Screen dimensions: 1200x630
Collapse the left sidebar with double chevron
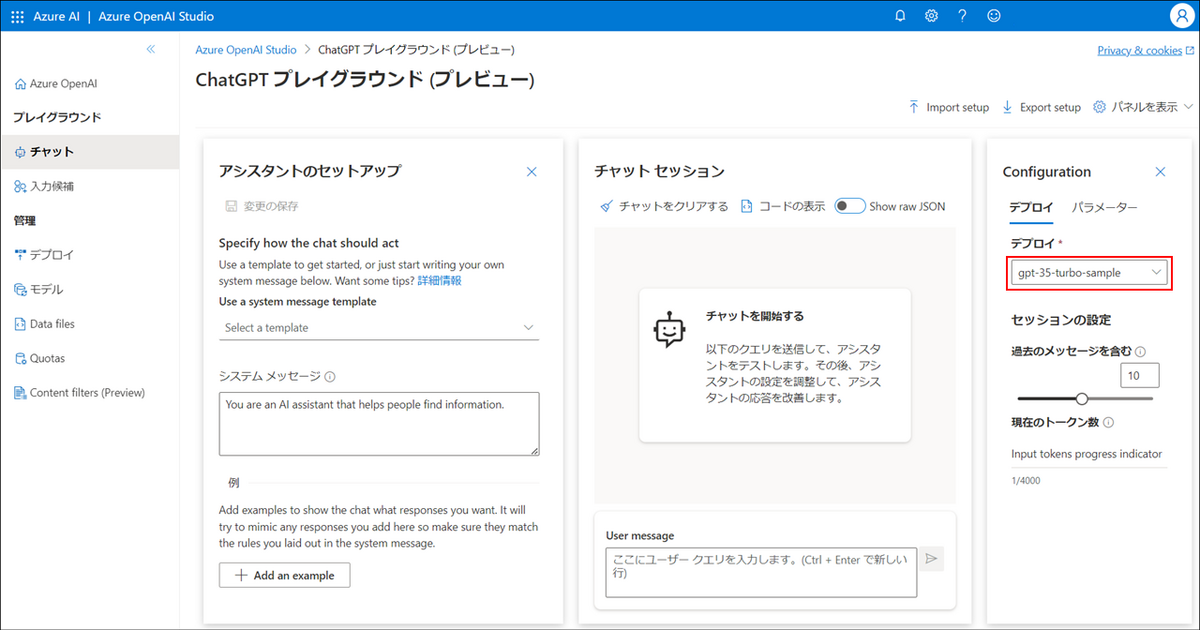pos(151,49)
